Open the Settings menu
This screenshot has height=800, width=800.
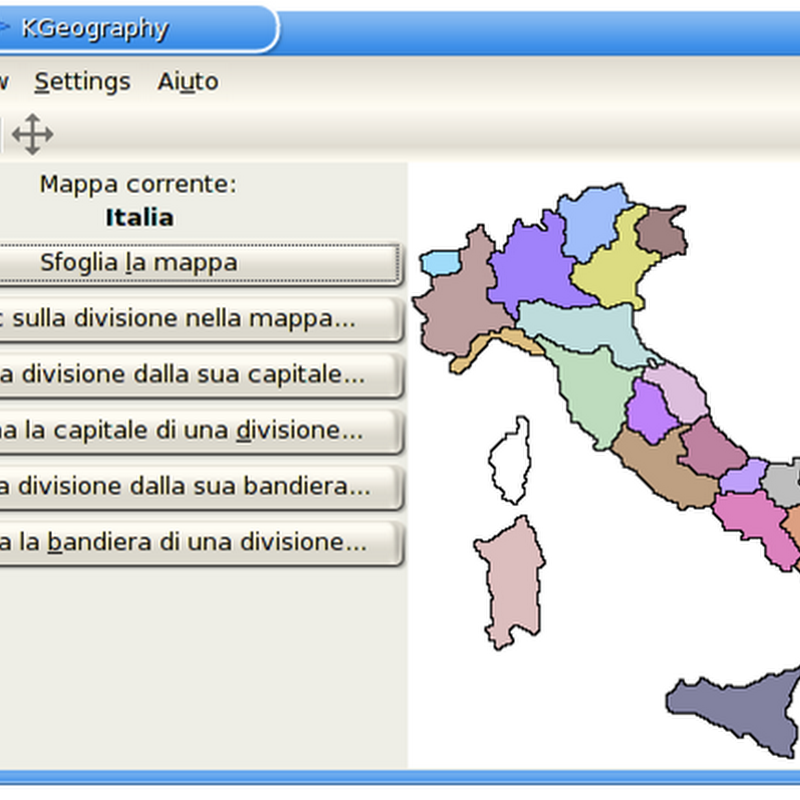pyautogui.click(x=83, y=82)
